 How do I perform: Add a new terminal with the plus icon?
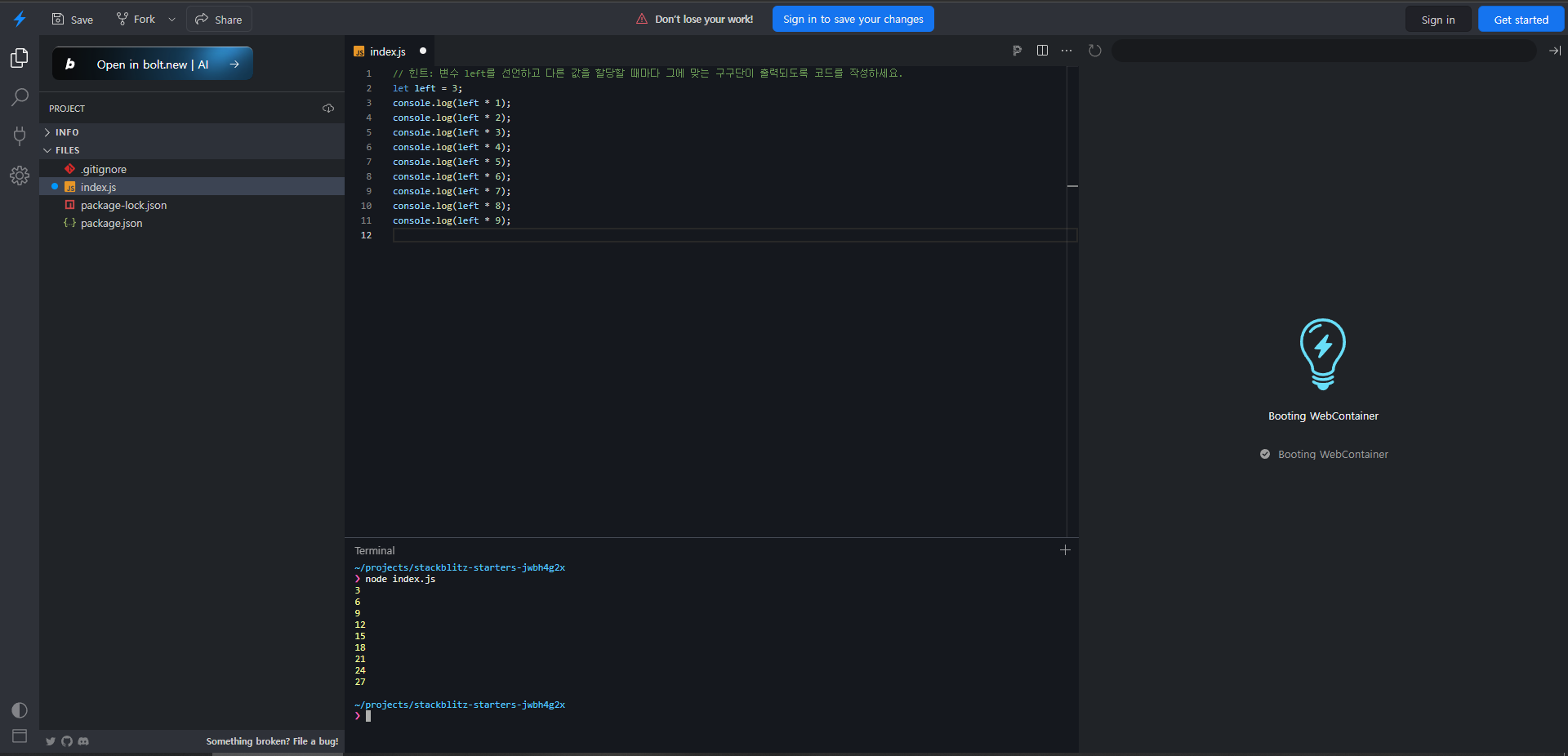[x=1065, y=550]
